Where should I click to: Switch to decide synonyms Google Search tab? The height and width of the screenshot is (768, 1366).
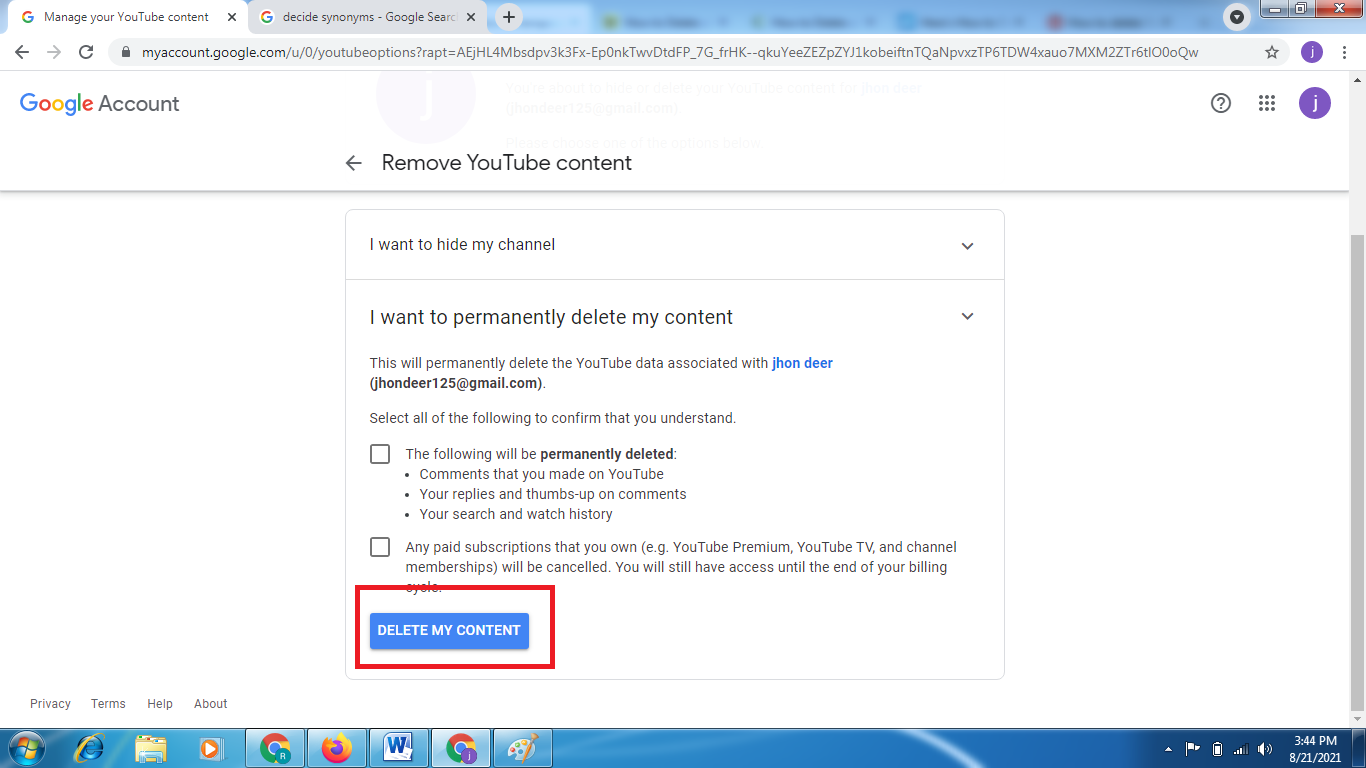coord(367,17)
